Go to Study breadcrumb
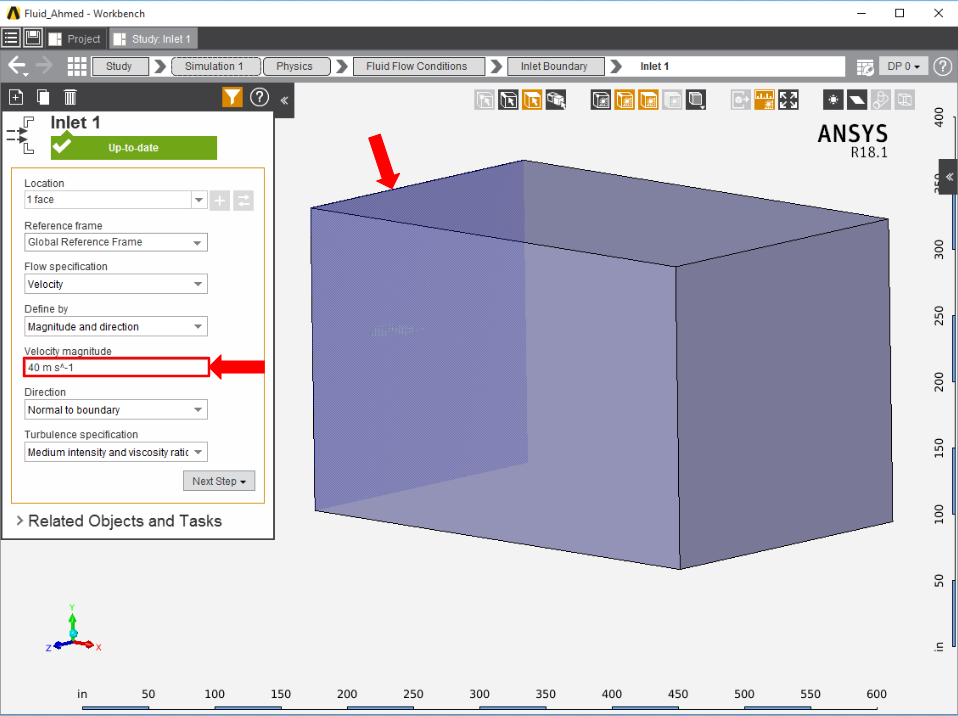The height and width of the screenshot is (716, 958). pos(120,66)
